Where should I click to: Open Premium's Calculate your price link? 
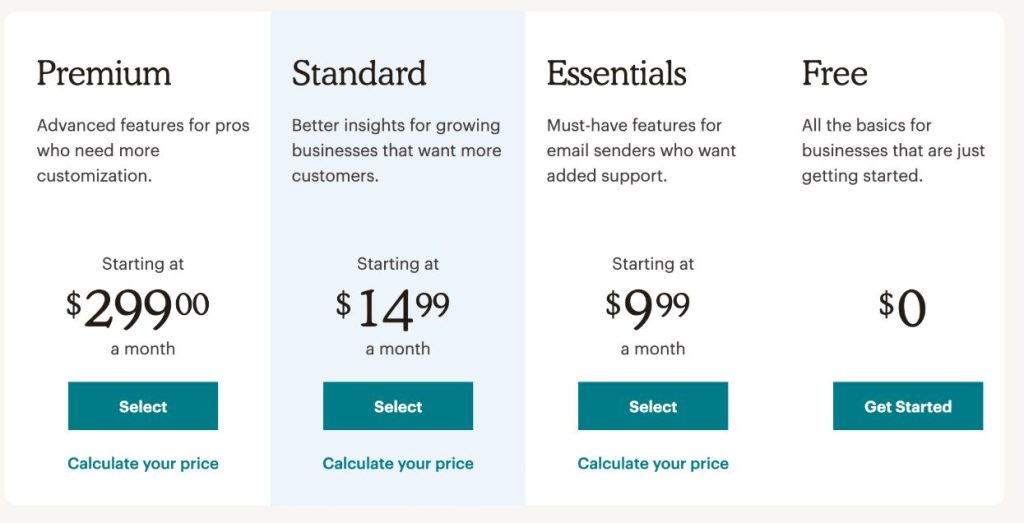(x=143, y=464)
